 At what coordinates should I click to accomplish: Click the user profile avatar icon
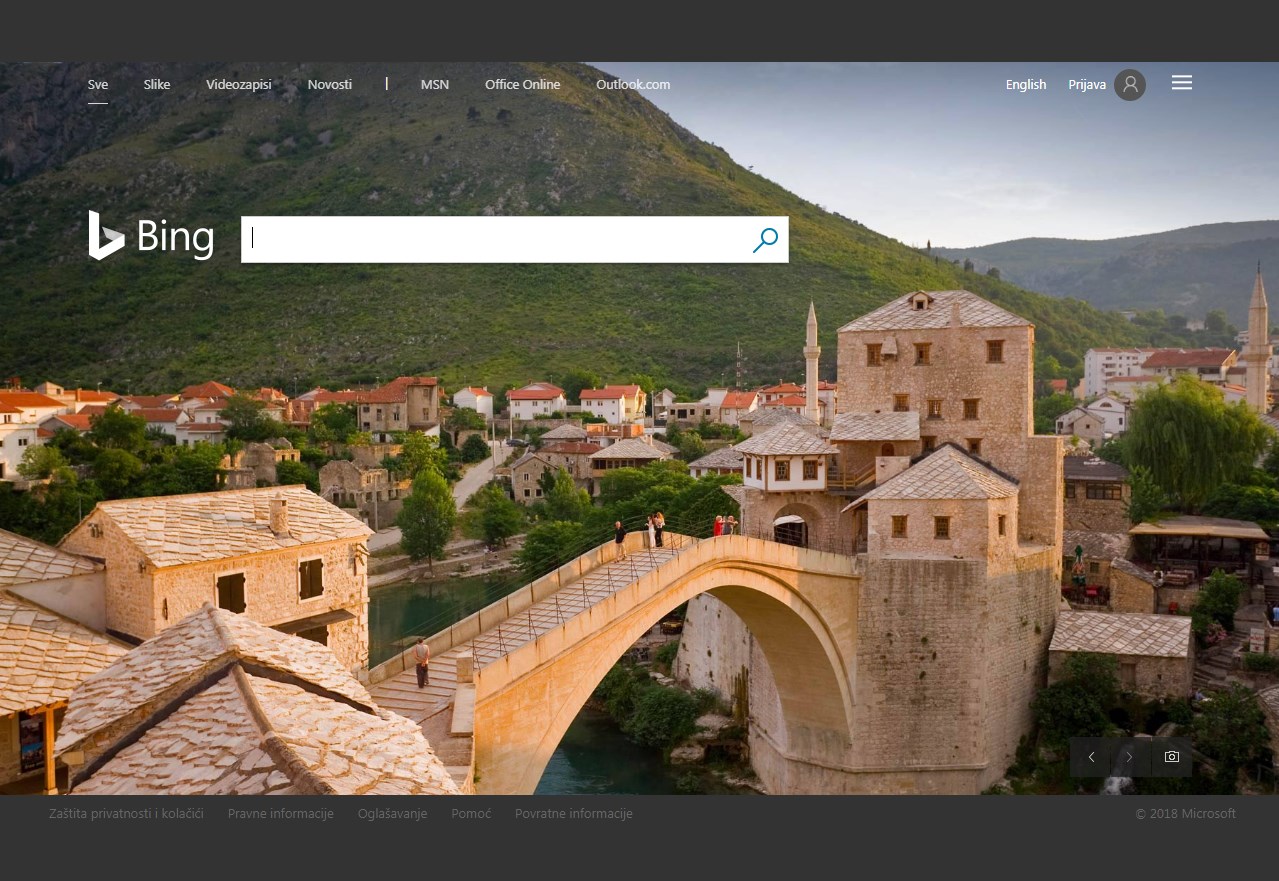click(1130, 85)
